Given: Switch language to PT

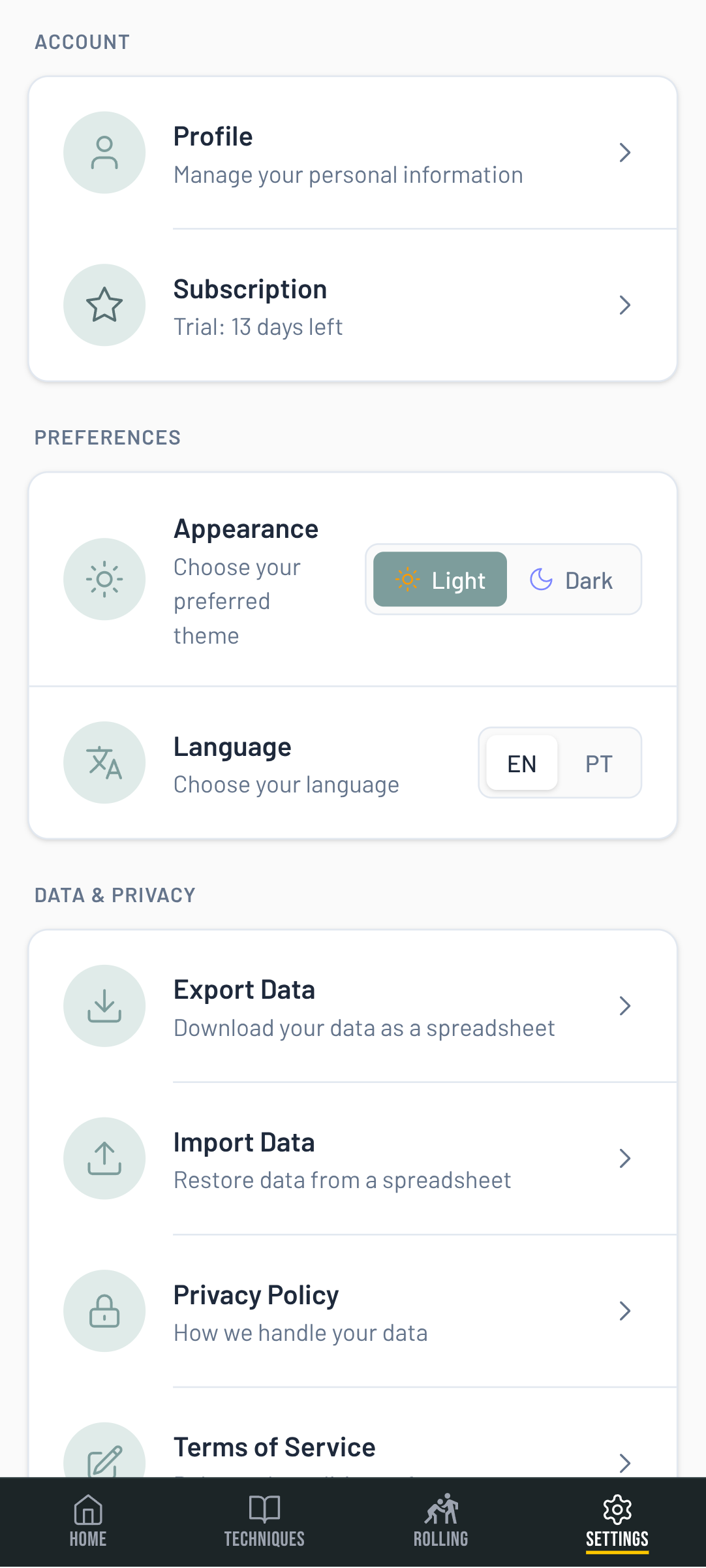Looking at the screenshot, I should (x=598, y=763).
